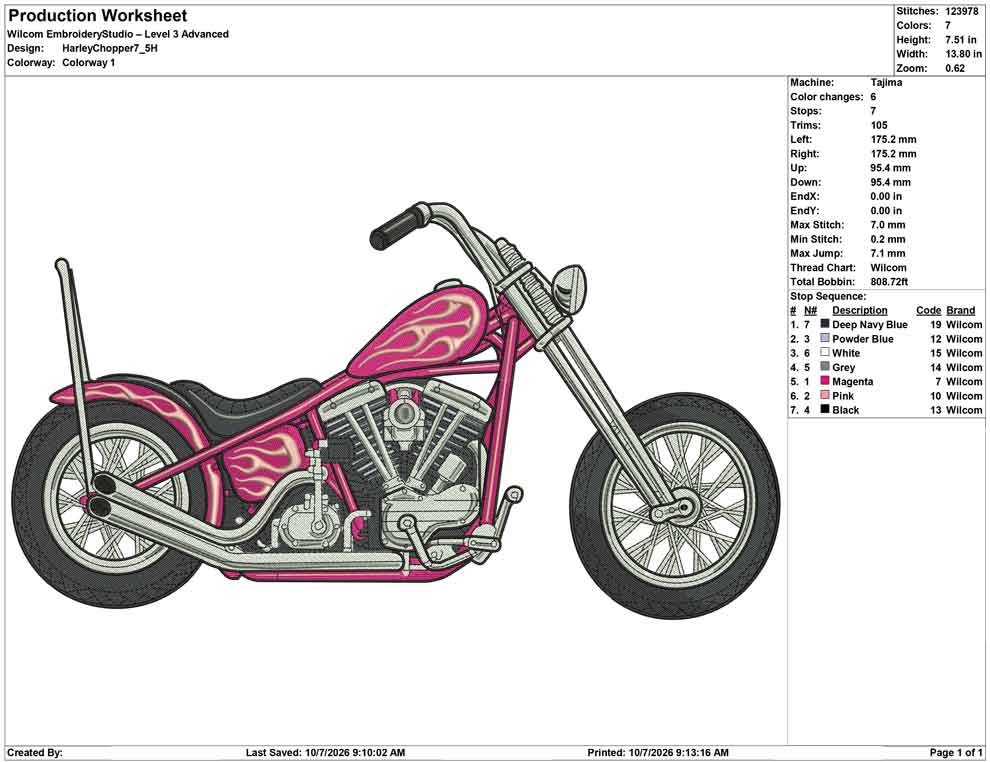
Task: Click the Width value '13.80 in'
Action: 963,54
